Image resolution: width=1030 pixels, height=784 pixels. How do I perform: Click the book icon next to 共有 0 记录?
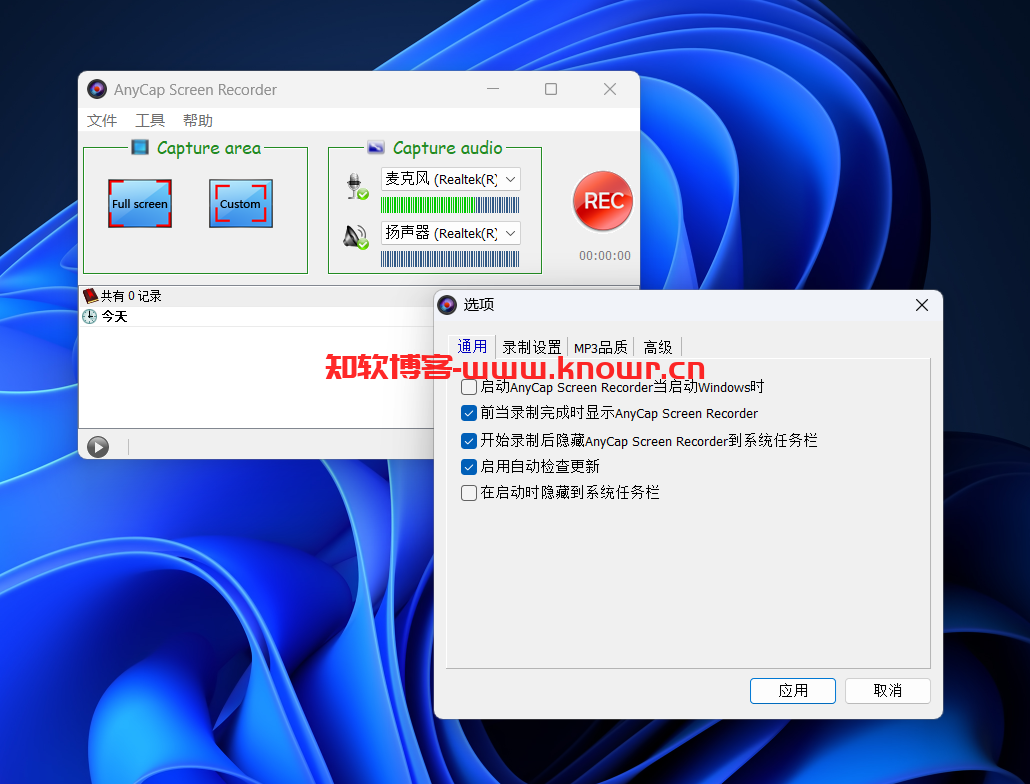tap(90, 296)
